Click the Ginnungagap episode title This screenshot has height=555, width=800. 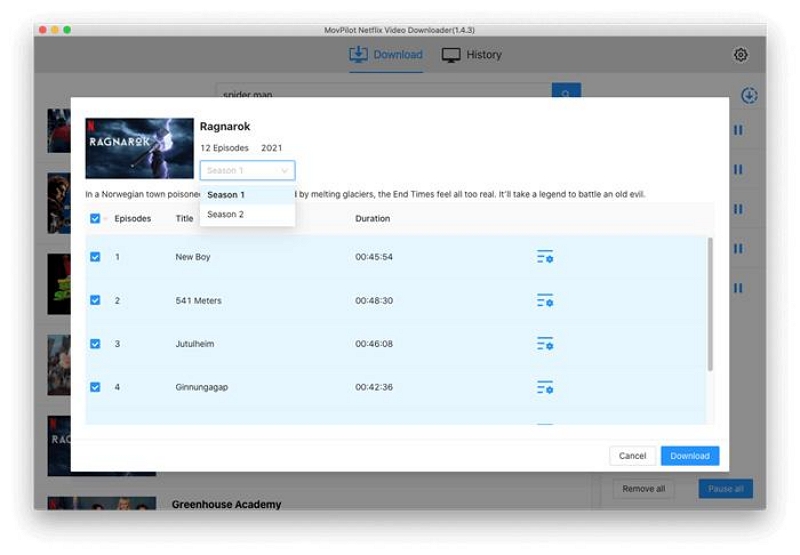click(x=202, y=387)
